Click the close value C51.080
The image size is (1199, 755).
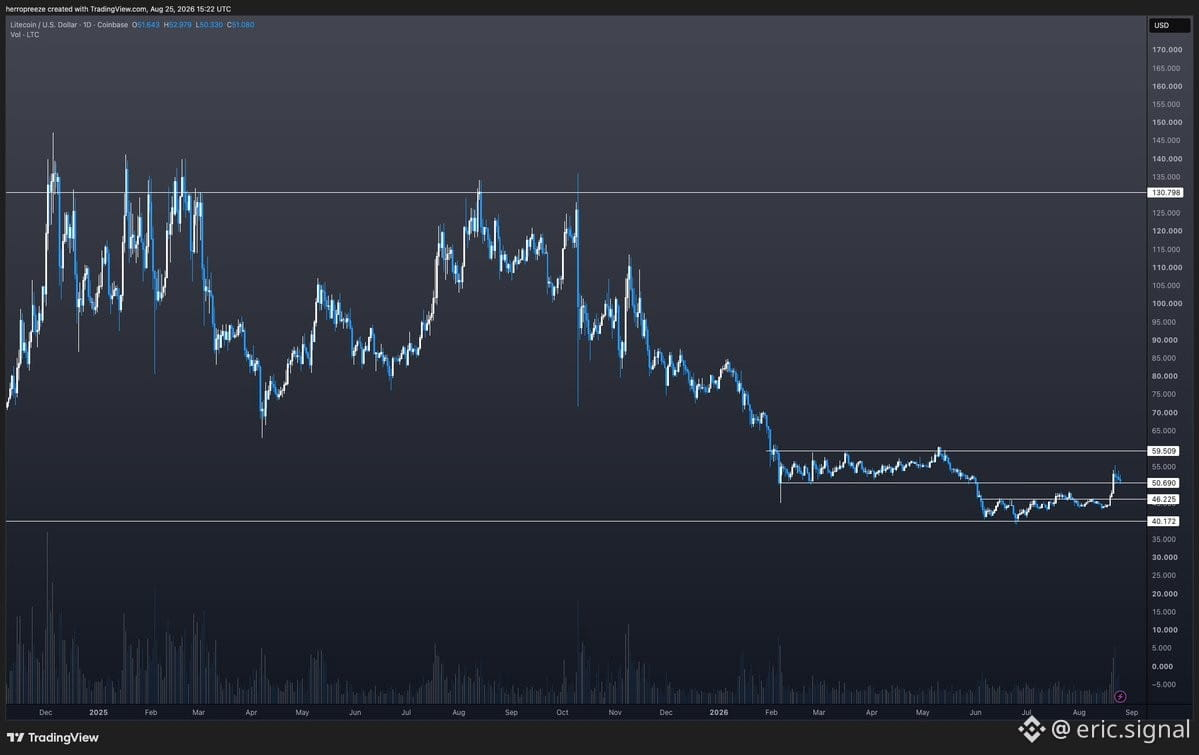(240, 24)
